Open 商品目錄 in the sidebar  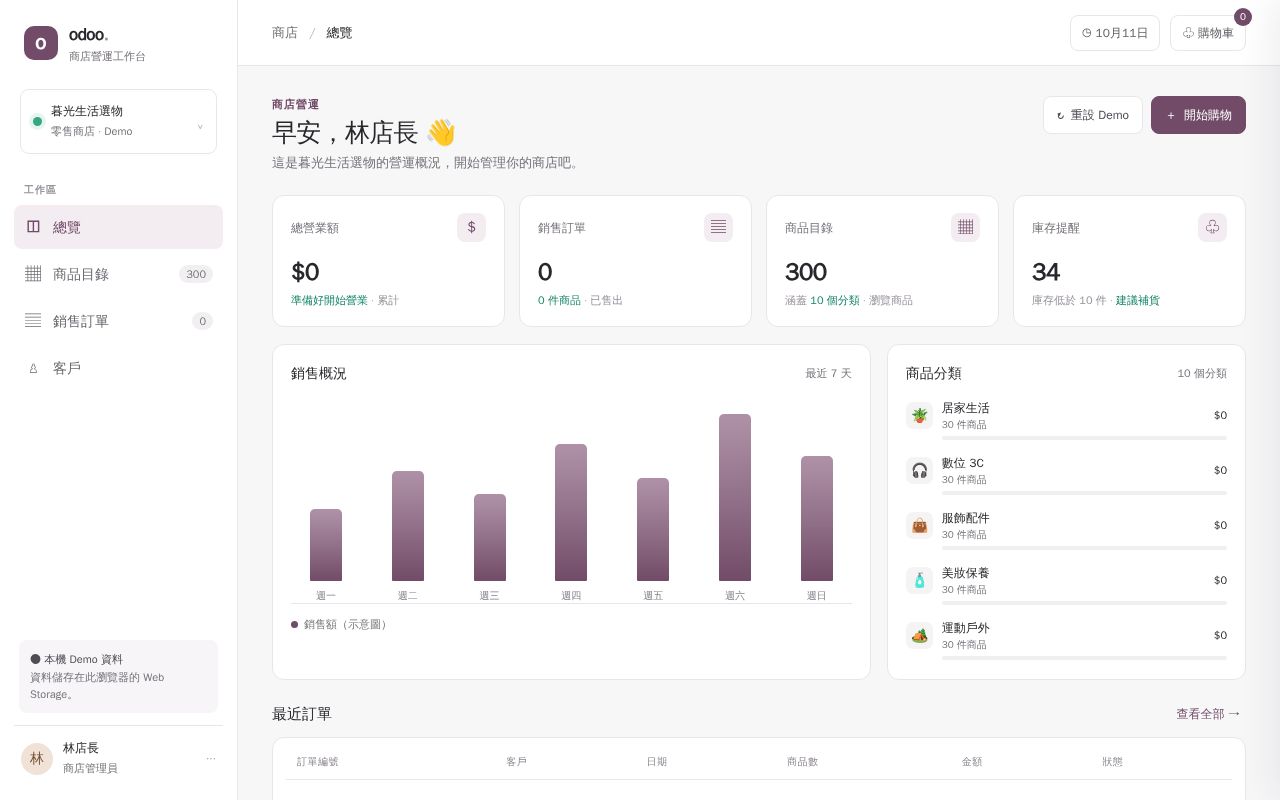click(x=118, y=274)
